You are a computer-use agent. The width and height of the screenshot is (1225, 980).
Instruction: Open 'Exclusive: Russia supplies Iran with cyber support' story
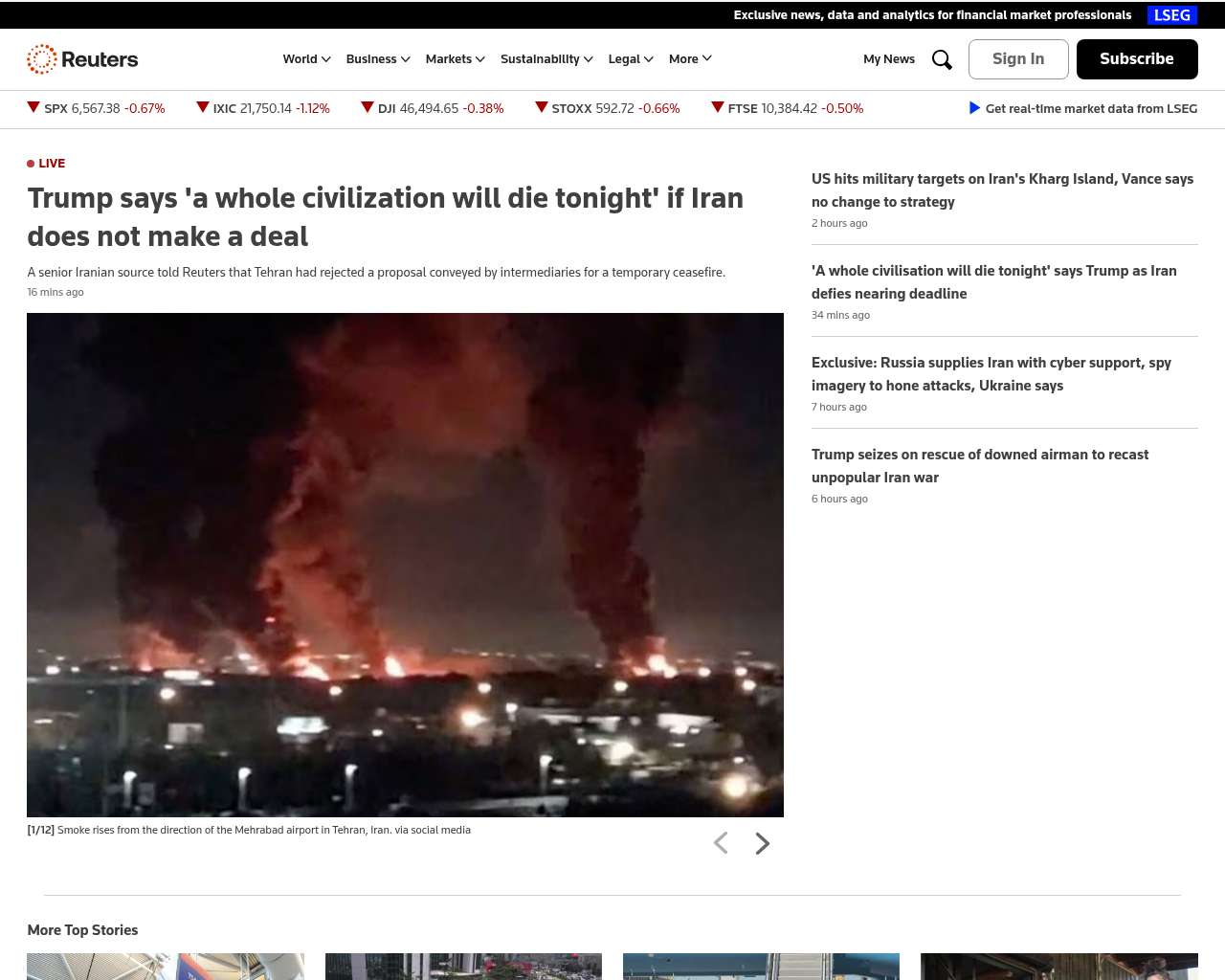pyautogui.click(x=991, y=374)
